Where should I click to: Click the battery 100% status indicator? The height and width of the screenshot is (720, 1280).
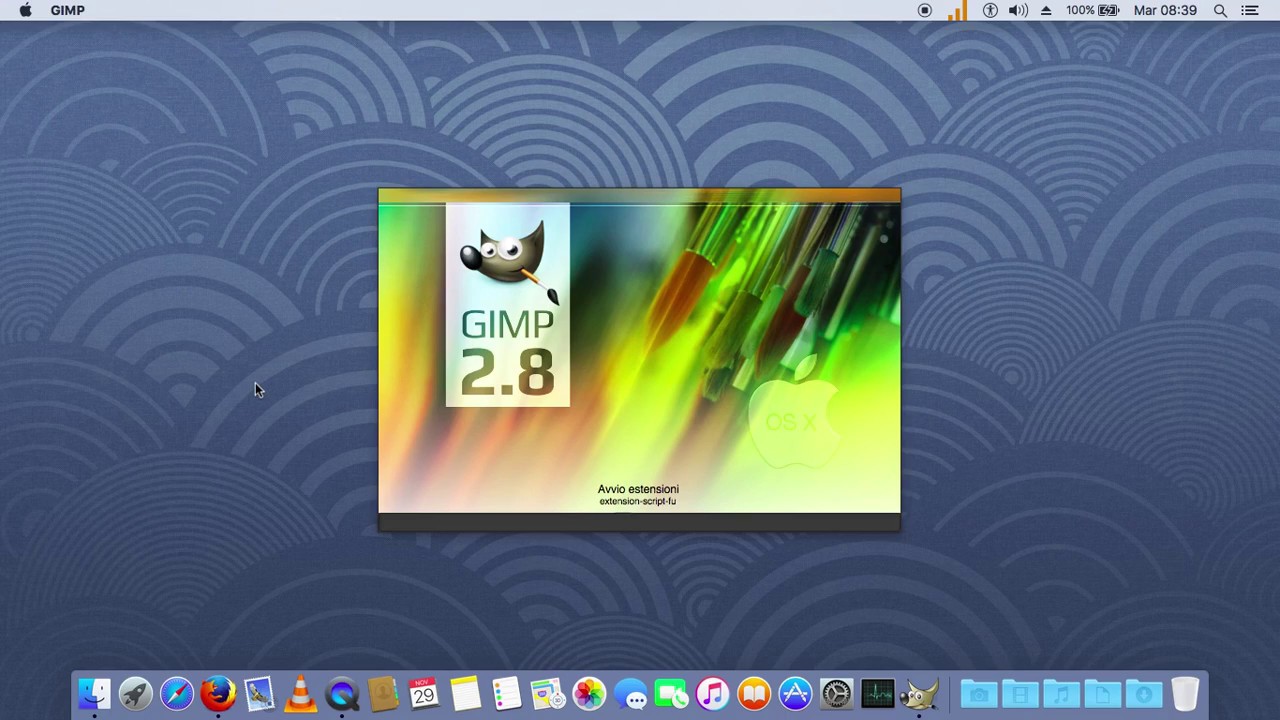tap(1092, 10)
